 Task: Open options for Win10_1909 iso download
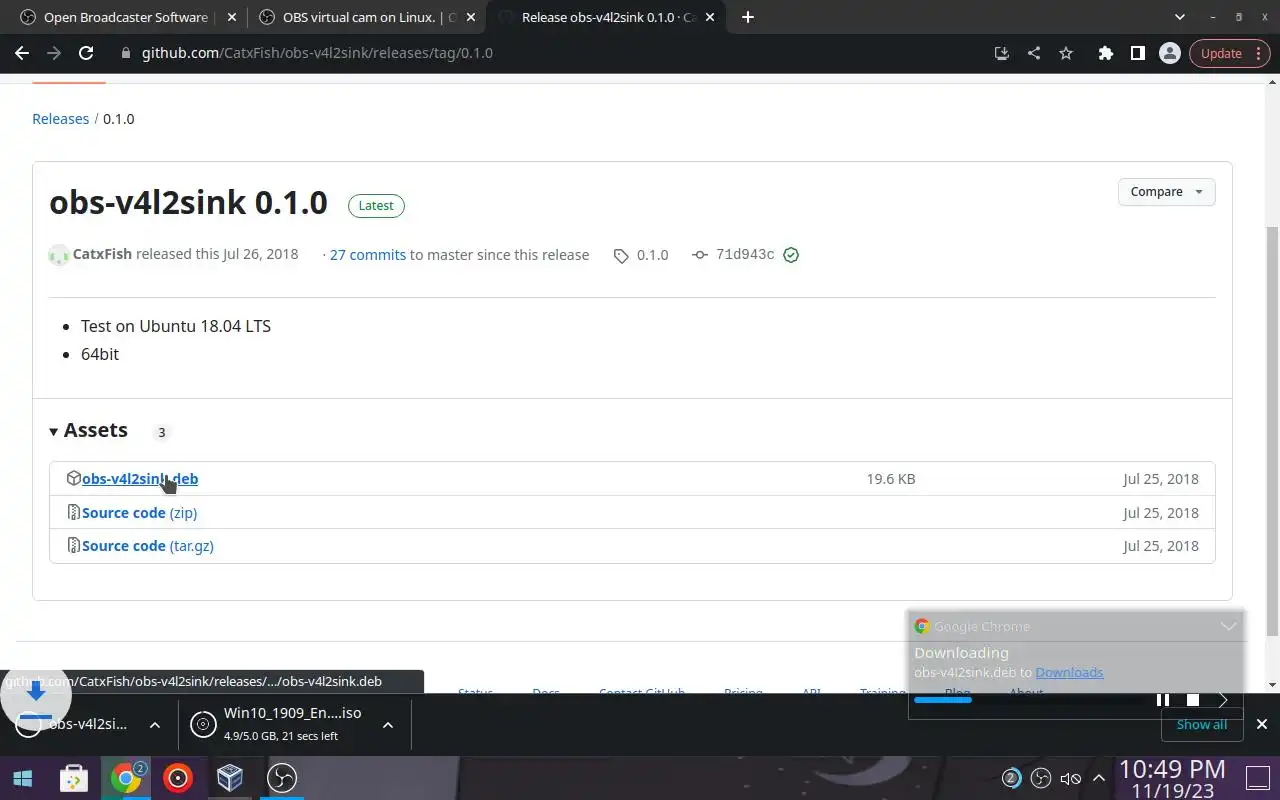(388, 725)
